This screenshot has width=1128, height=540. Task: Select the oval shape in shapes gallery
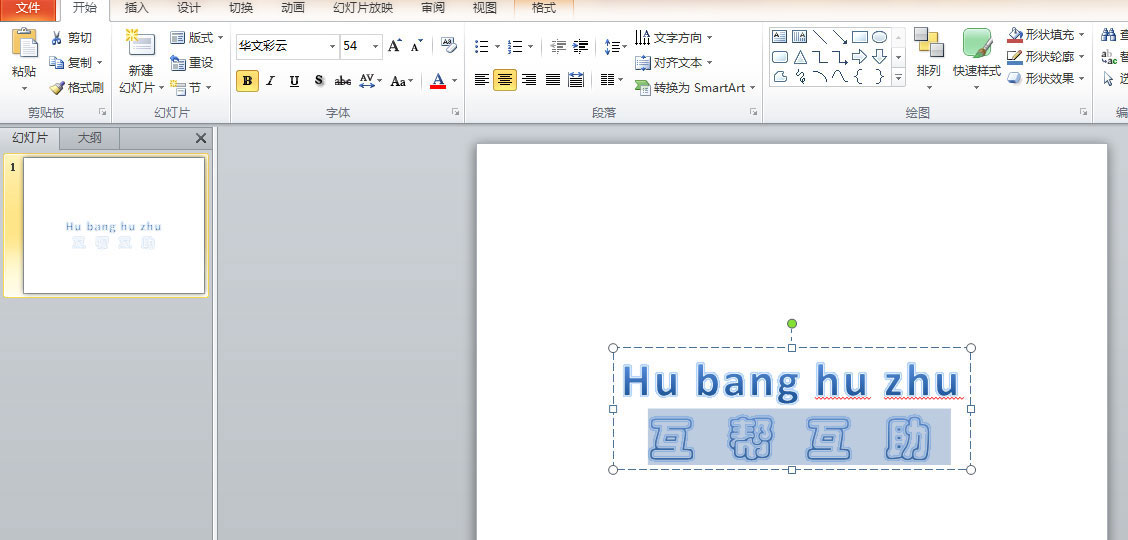coord(879,37)
